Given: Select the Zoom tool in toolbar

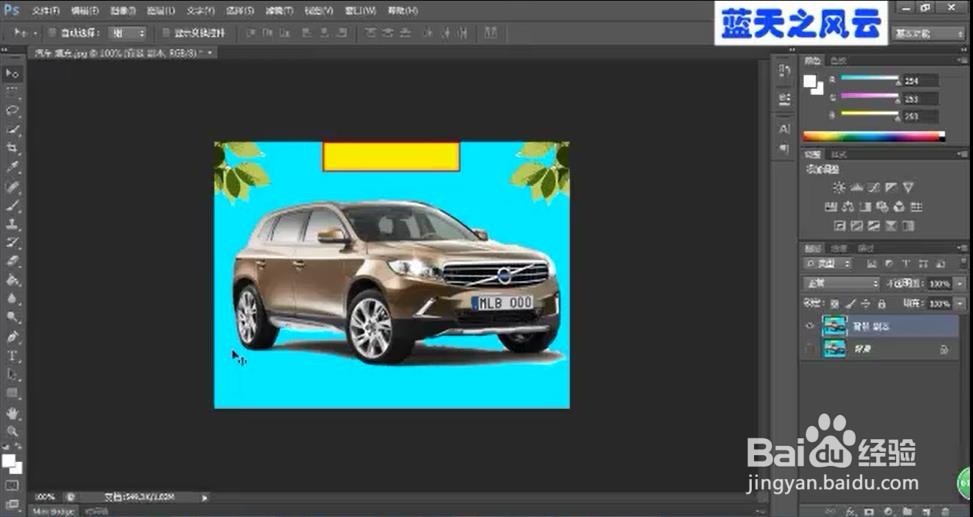Looking at the screenshot, I should [12, 431].
